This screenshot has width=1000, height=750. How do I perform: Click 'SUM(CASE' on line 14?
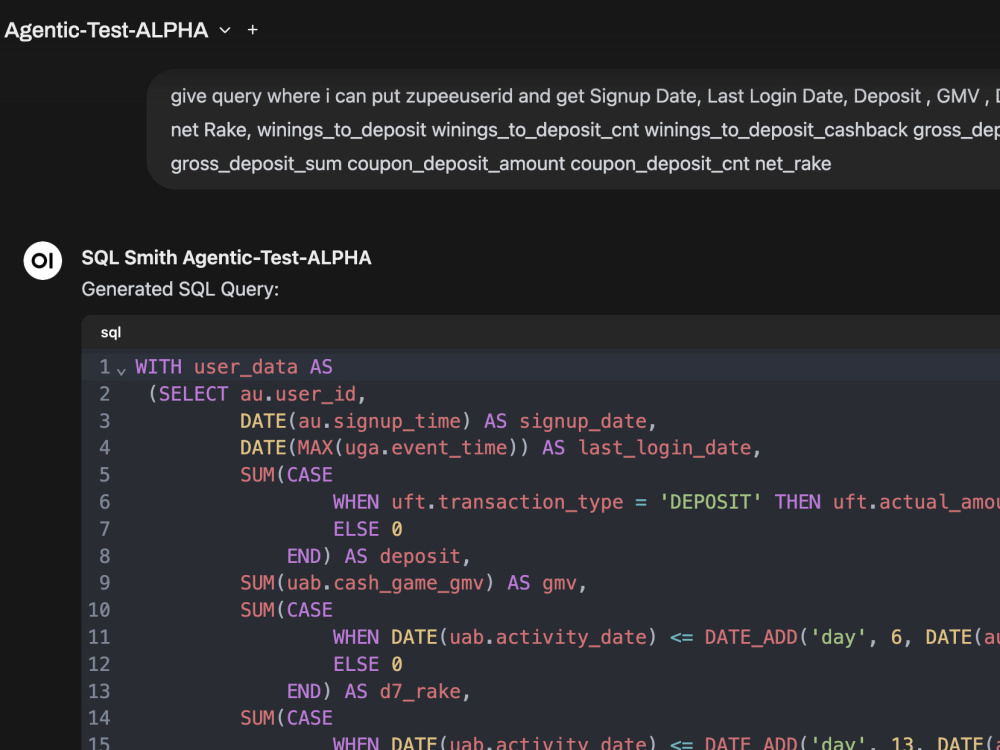286,718
